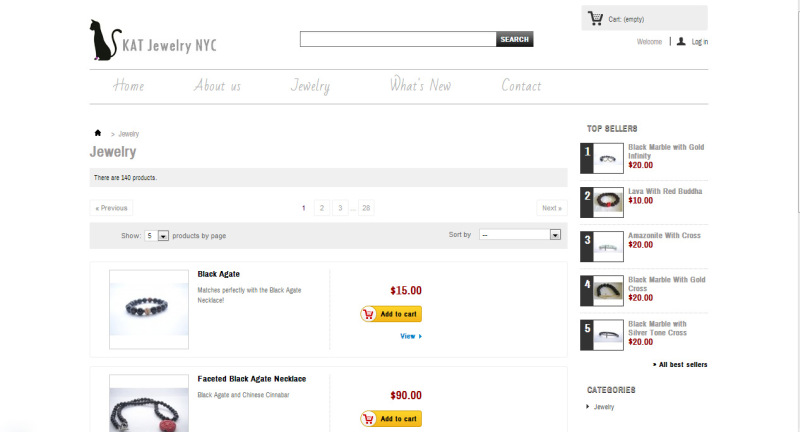The image size is (800, 432).
Task: Click inside the search text field
Action: click(x=398, y=39)
